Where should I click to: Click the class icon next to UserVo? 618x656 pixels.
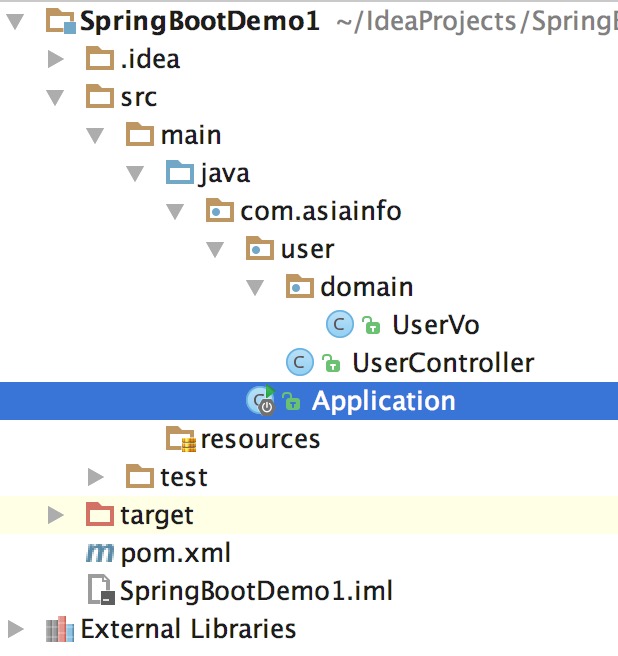pyautogui.click(x=339, y=324)
